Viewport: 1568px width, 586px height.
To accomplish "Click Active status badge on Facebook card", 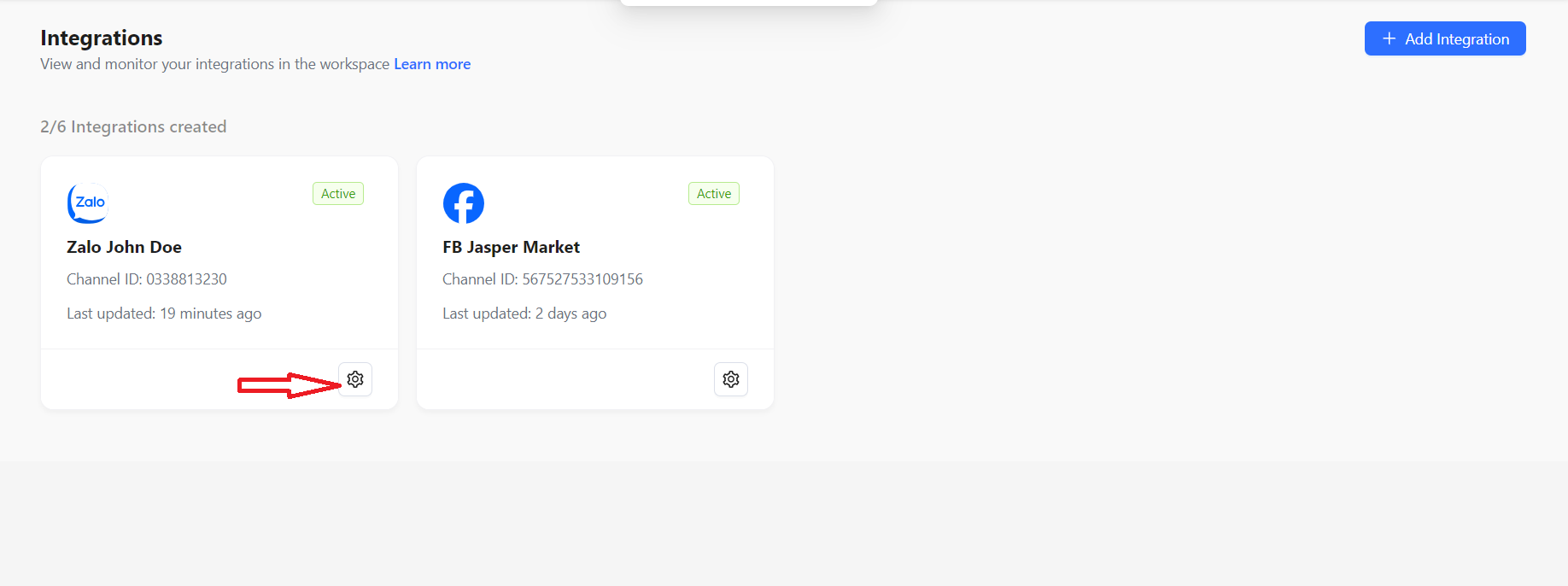I will [x=714, y=194].
